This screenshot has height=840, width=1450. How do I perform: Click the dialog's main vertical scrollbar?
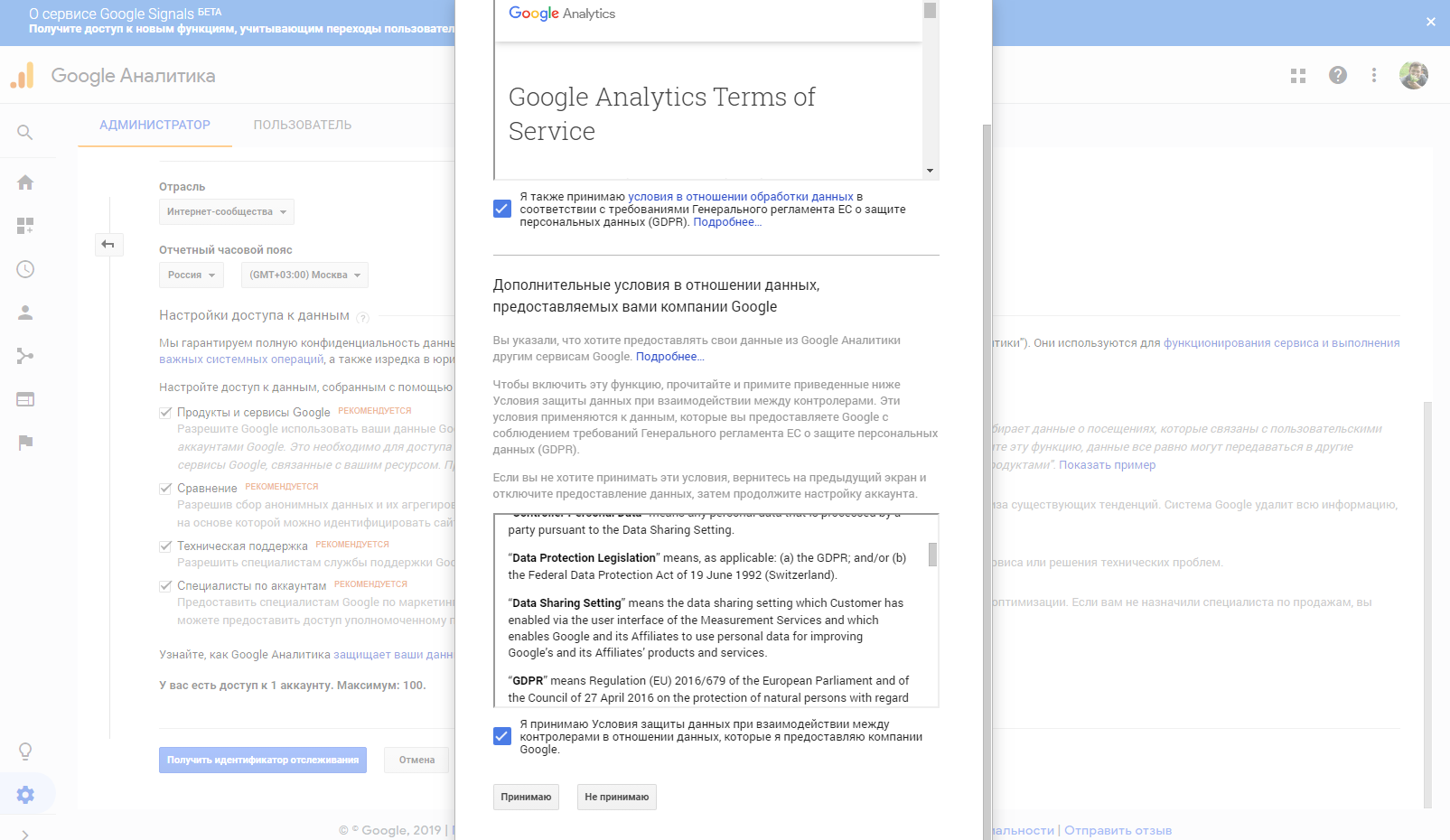click(987, 482)
